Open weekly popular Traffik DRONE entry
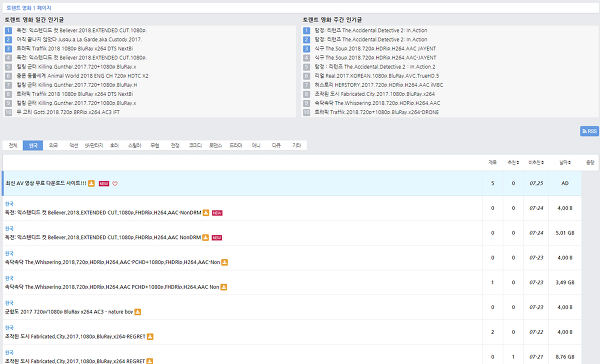The height and width of the screenshot is (364, 600). click(377, 112)
